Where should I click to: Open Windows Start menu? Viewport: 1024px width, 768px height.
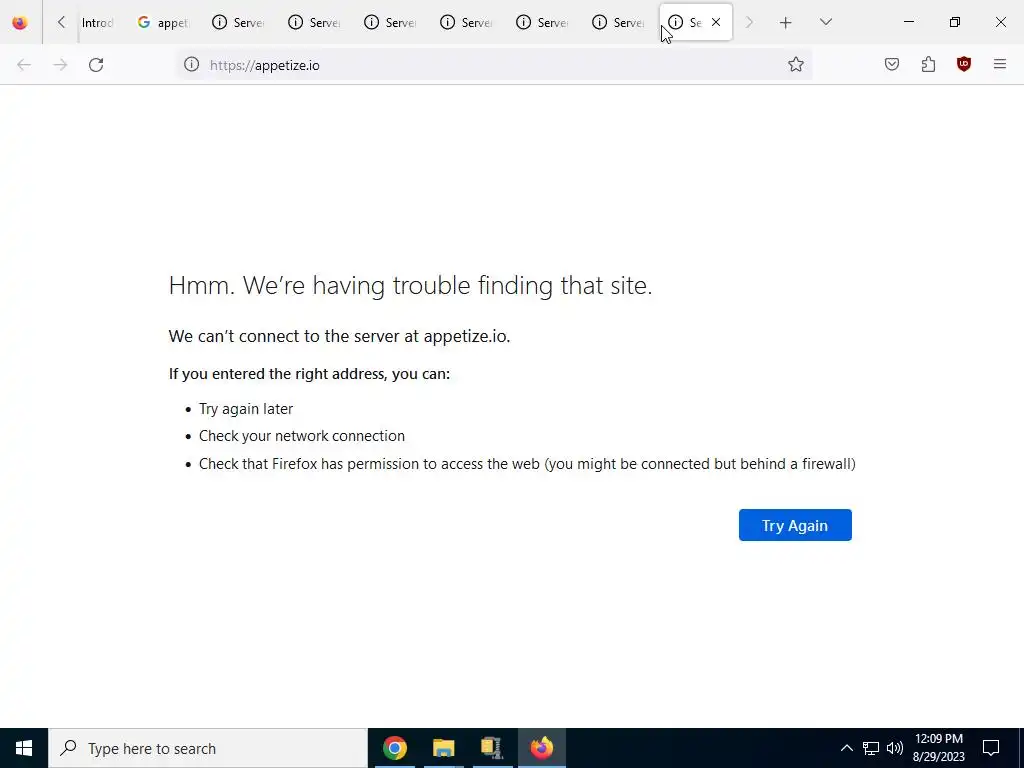(x=24, y=748)
